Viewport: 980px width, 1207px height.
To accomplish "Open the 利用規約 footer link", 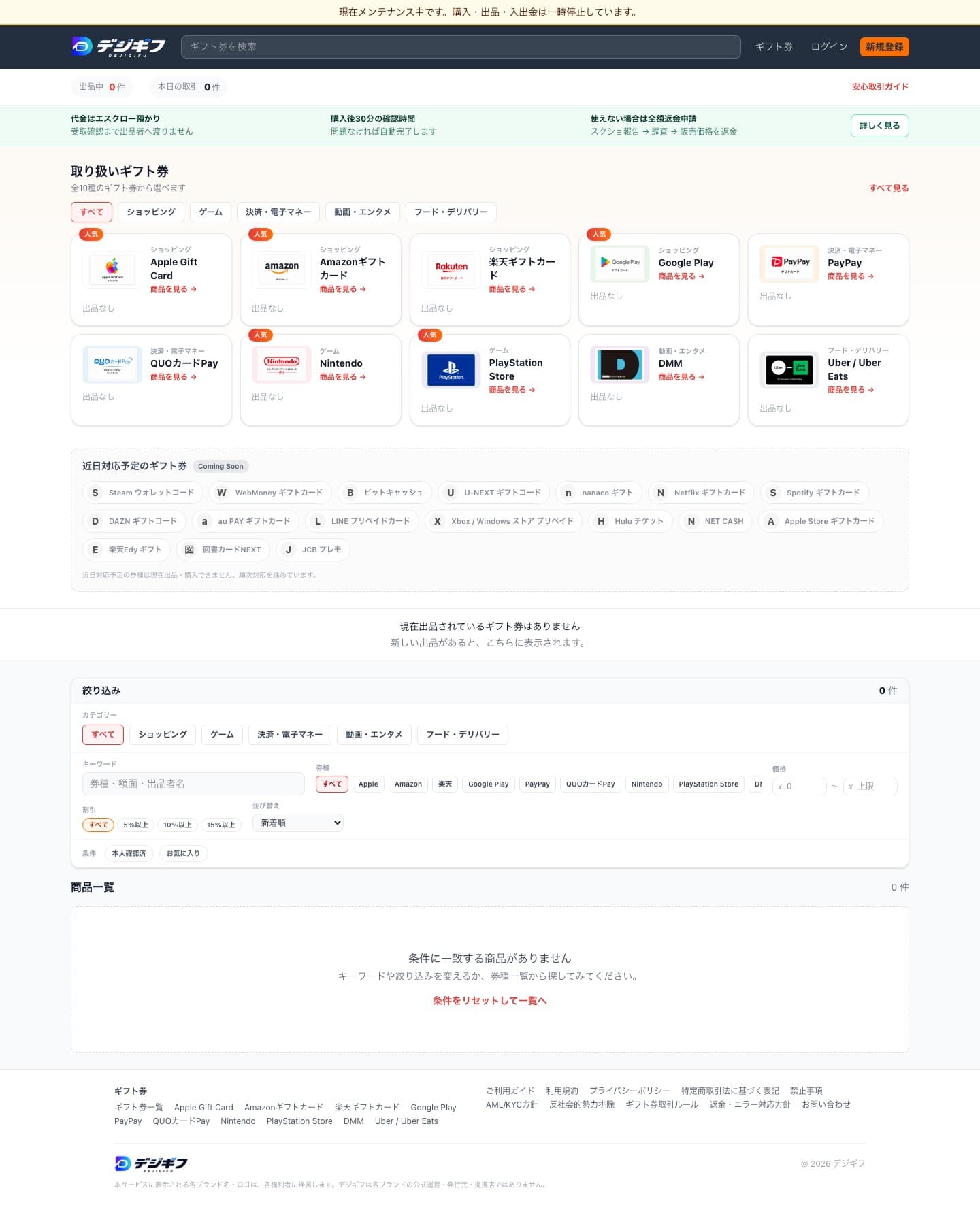I will (562, 1091).
